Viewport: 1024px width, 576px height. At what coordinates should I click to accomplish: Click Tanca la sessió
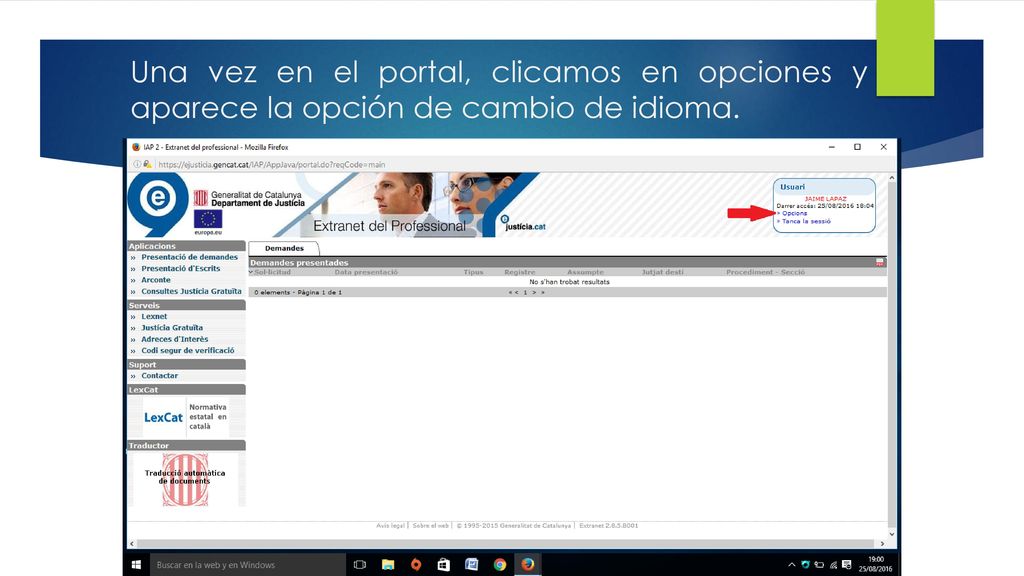807,221
